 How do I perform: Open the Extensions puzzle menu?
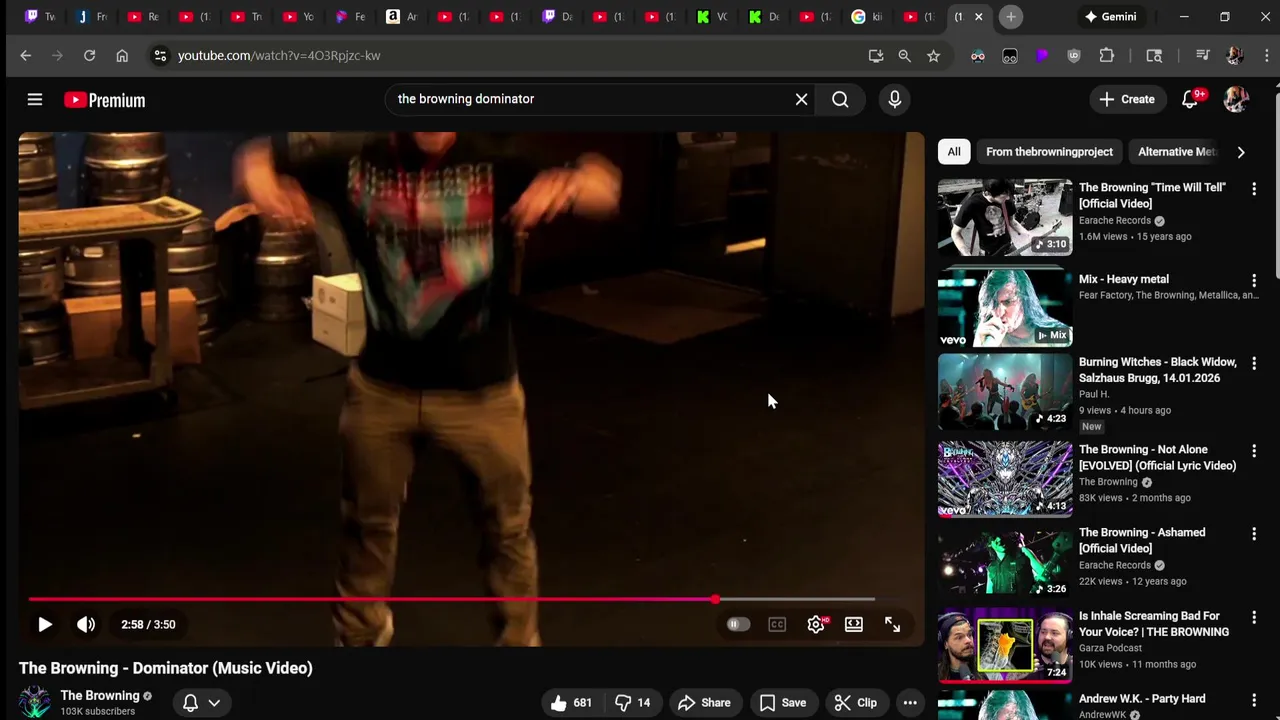(1106, 56)
